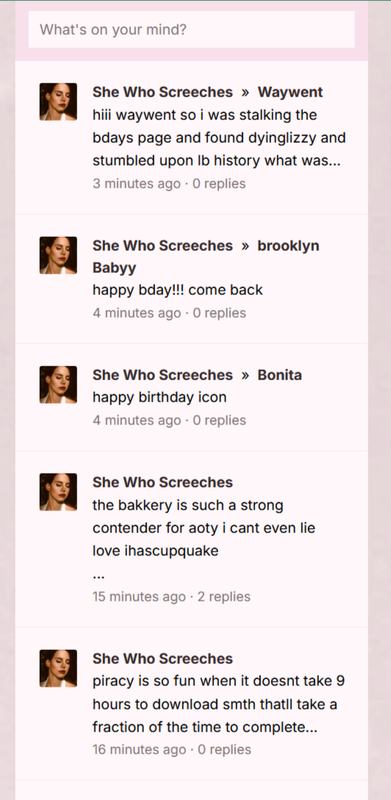Open She Who Screeches profile on Waywent post
391x800 pixels.
pyautogui.click(x=162, y=92)
